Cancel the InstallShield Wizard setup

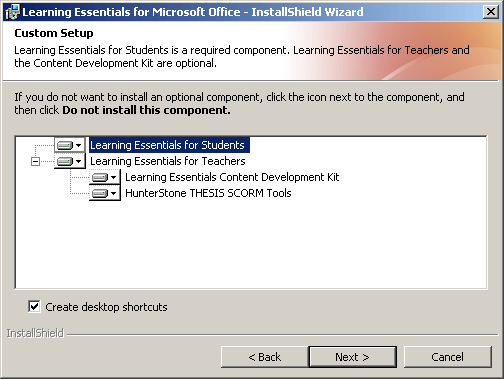pyautogui.click(x=448, y=357)
